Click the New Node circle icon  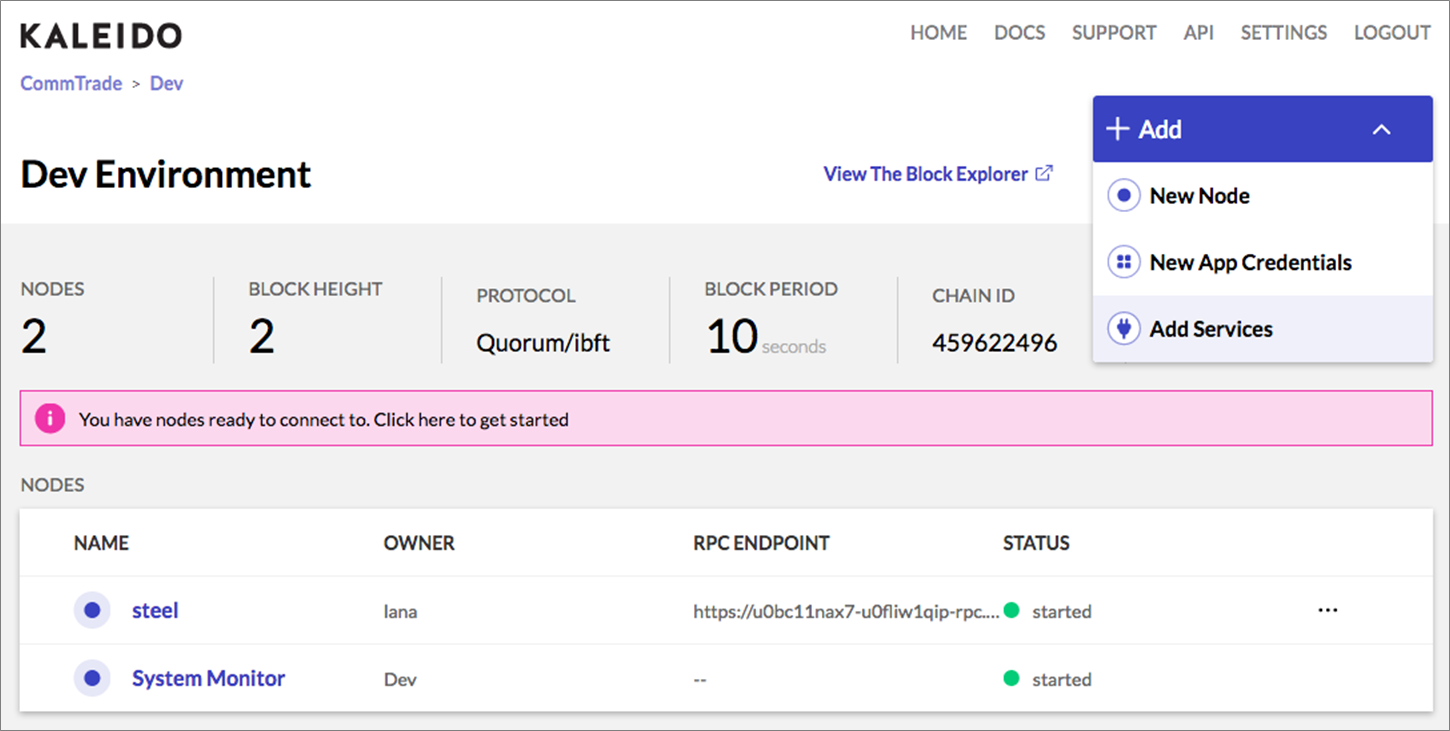[1124, 196]
